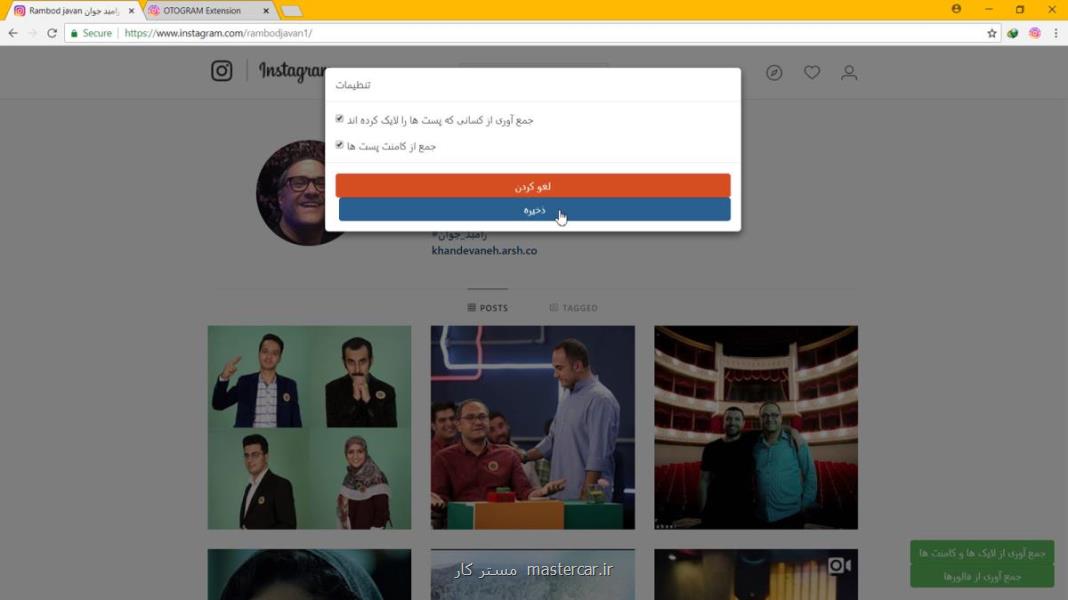This screenshot has height=600, width=1068.
Task: Click the blue ذخیره save button
Action: click(535, 210)
